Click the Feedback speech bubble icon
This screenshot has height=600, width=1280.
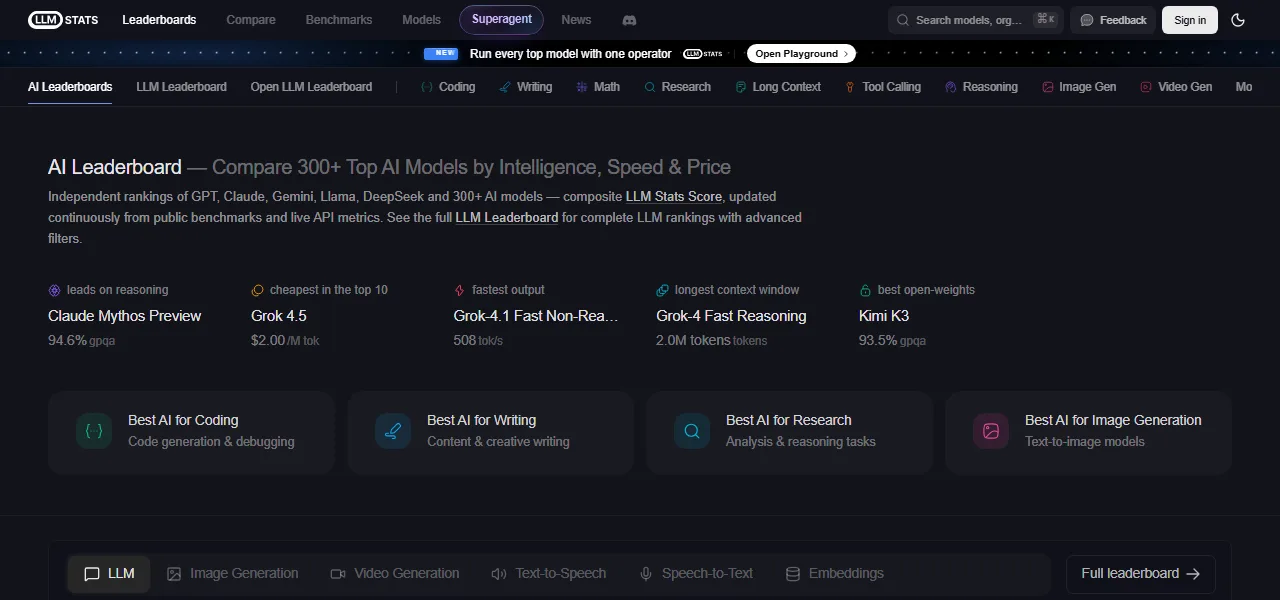click(1087, 20)
